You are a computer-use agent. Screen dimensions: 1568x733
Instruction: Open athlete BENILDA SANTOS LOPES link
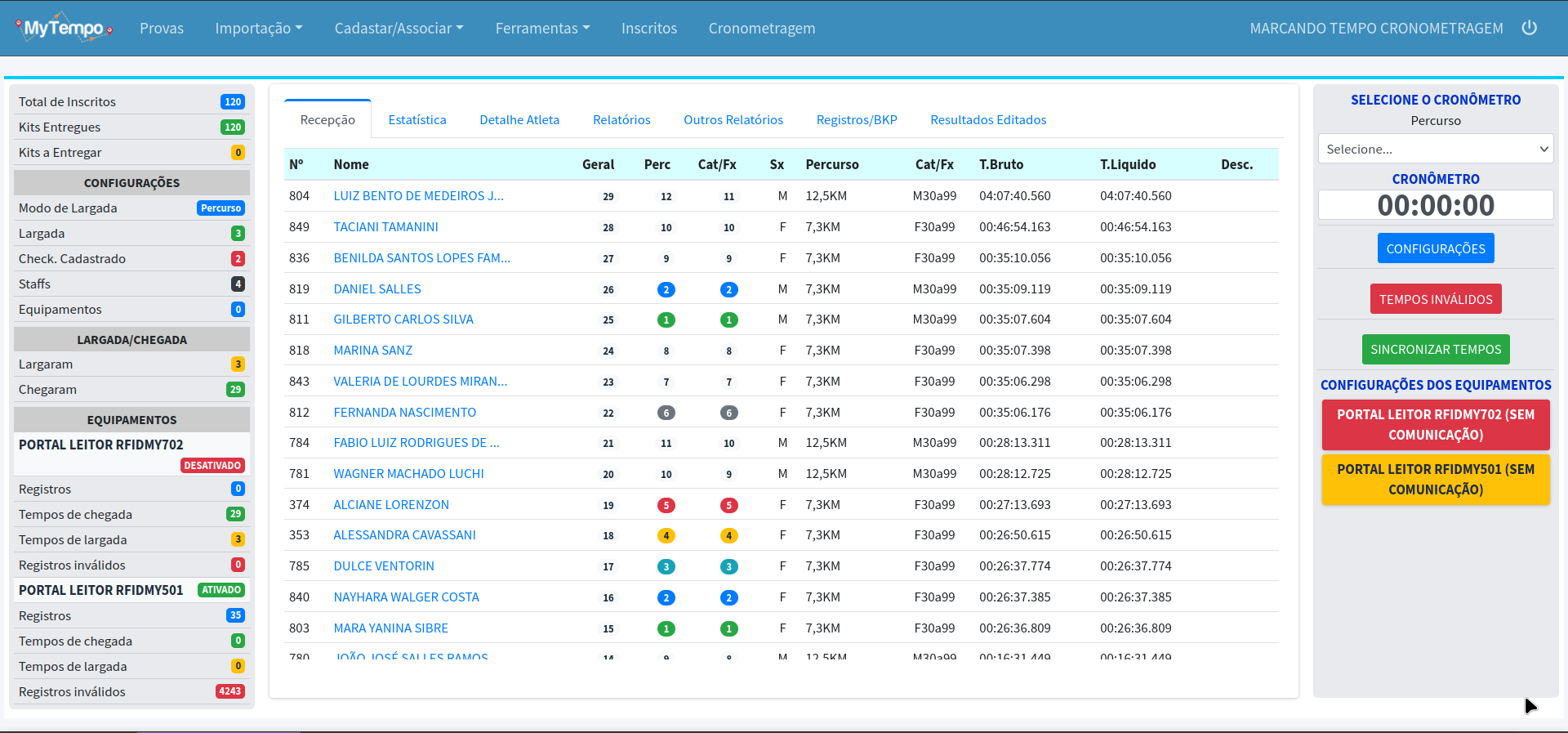coord(421,258)
